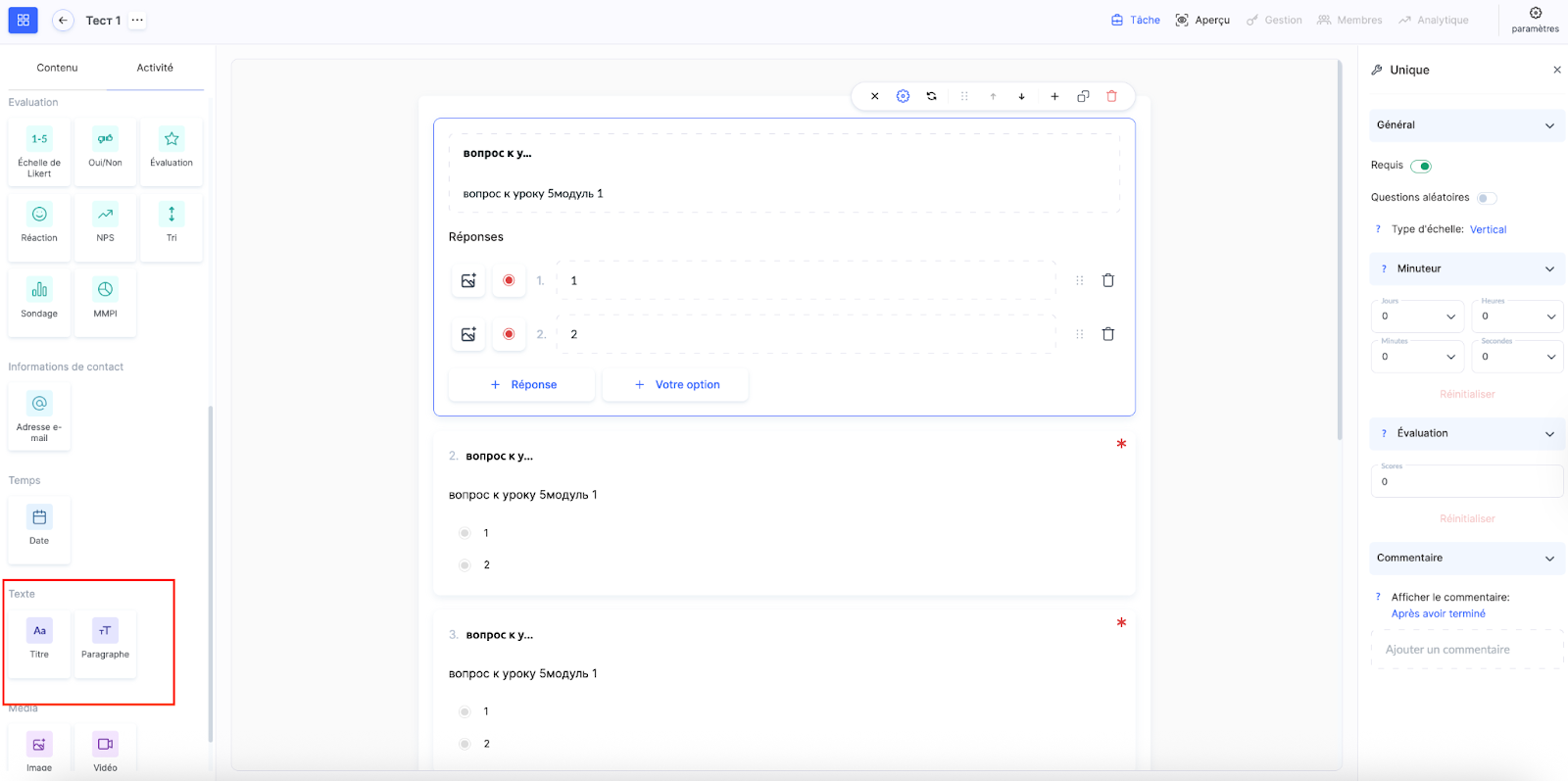The image size is (1568, 781).
Task: Click the + Réponse button
Action: click(x=522, y=385)
